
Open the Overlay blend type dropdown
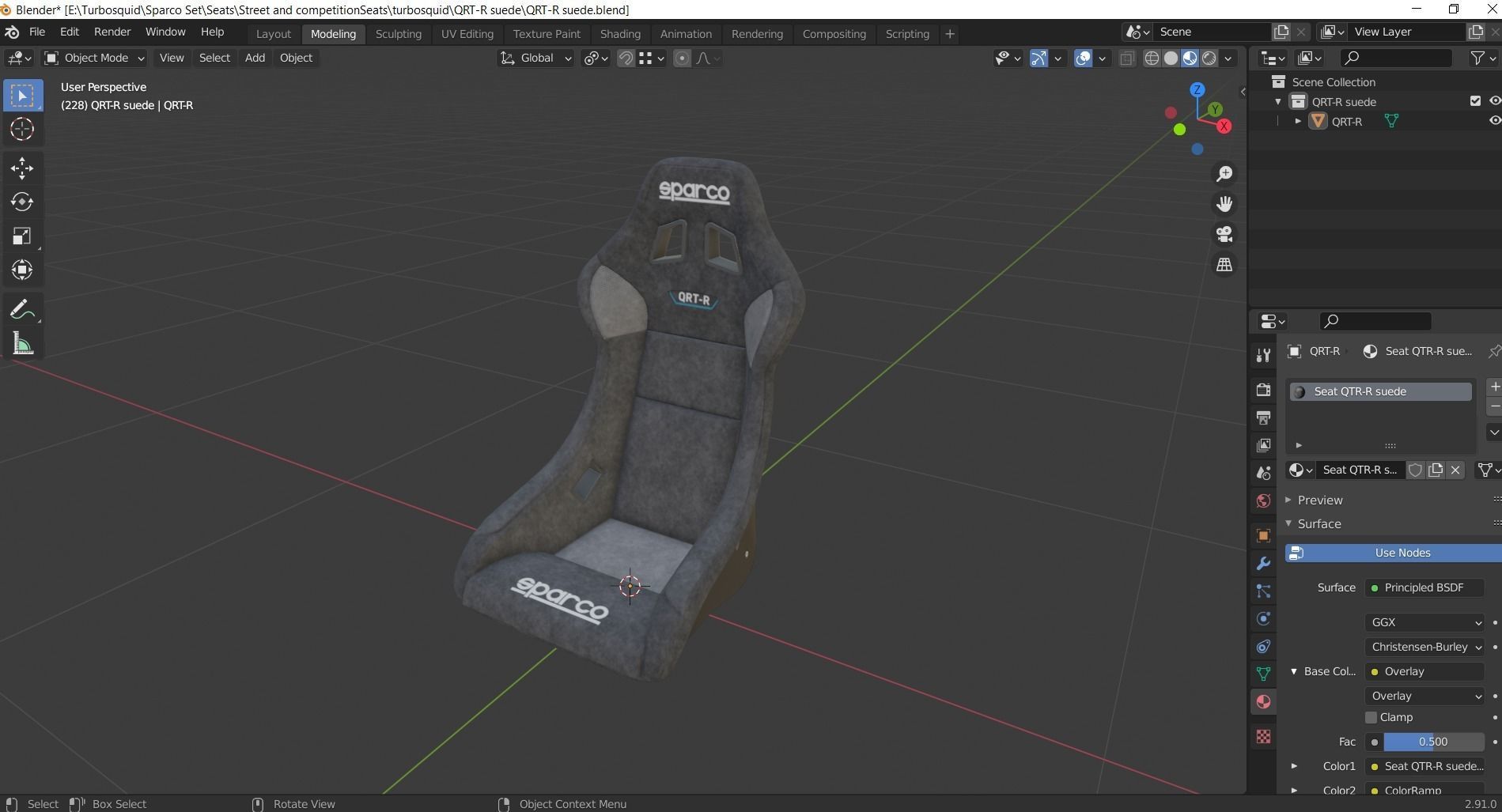tap(1424, 696)
